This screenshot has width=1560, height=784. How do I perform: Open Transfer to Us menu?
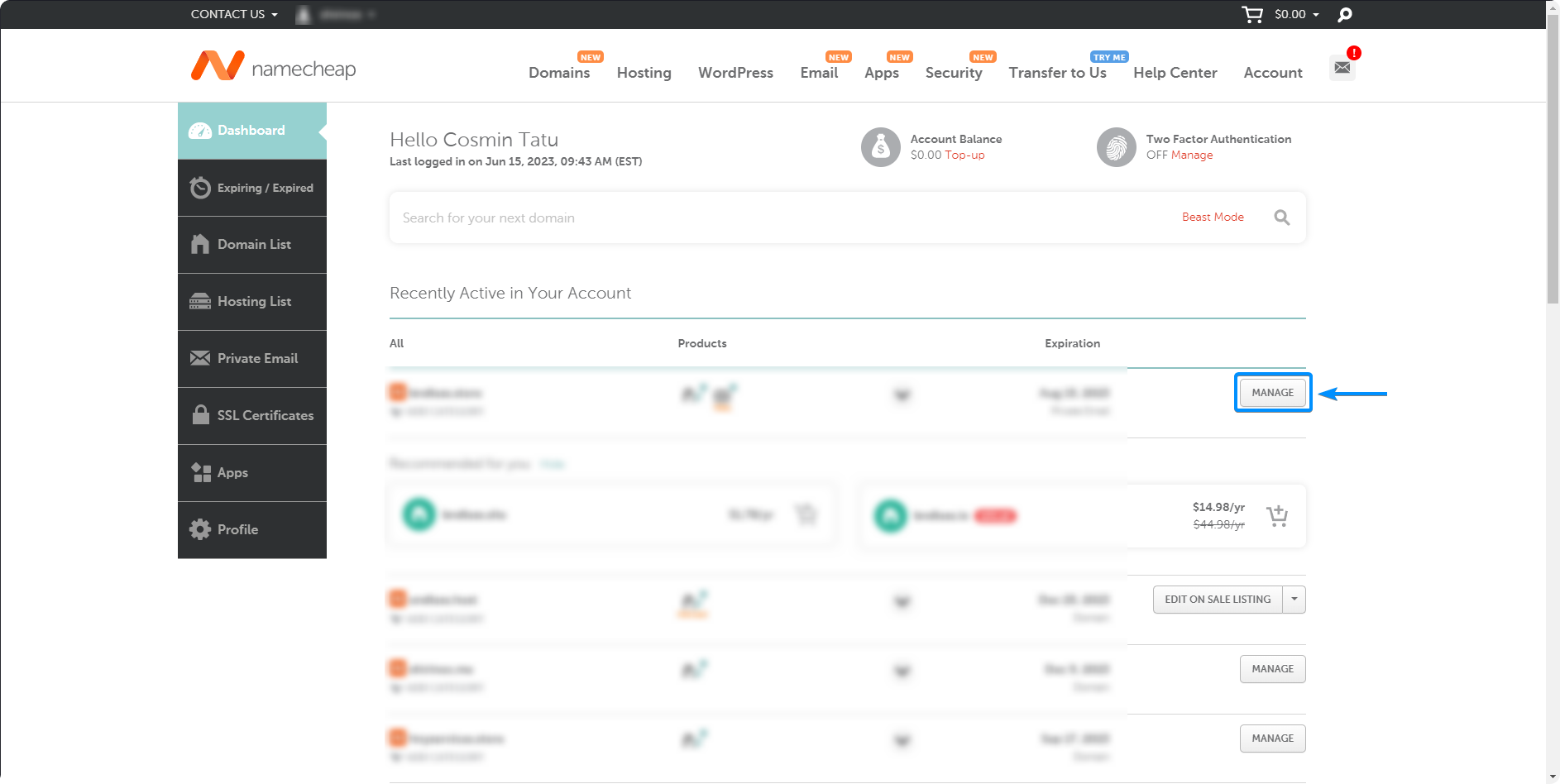[1057, 73]
